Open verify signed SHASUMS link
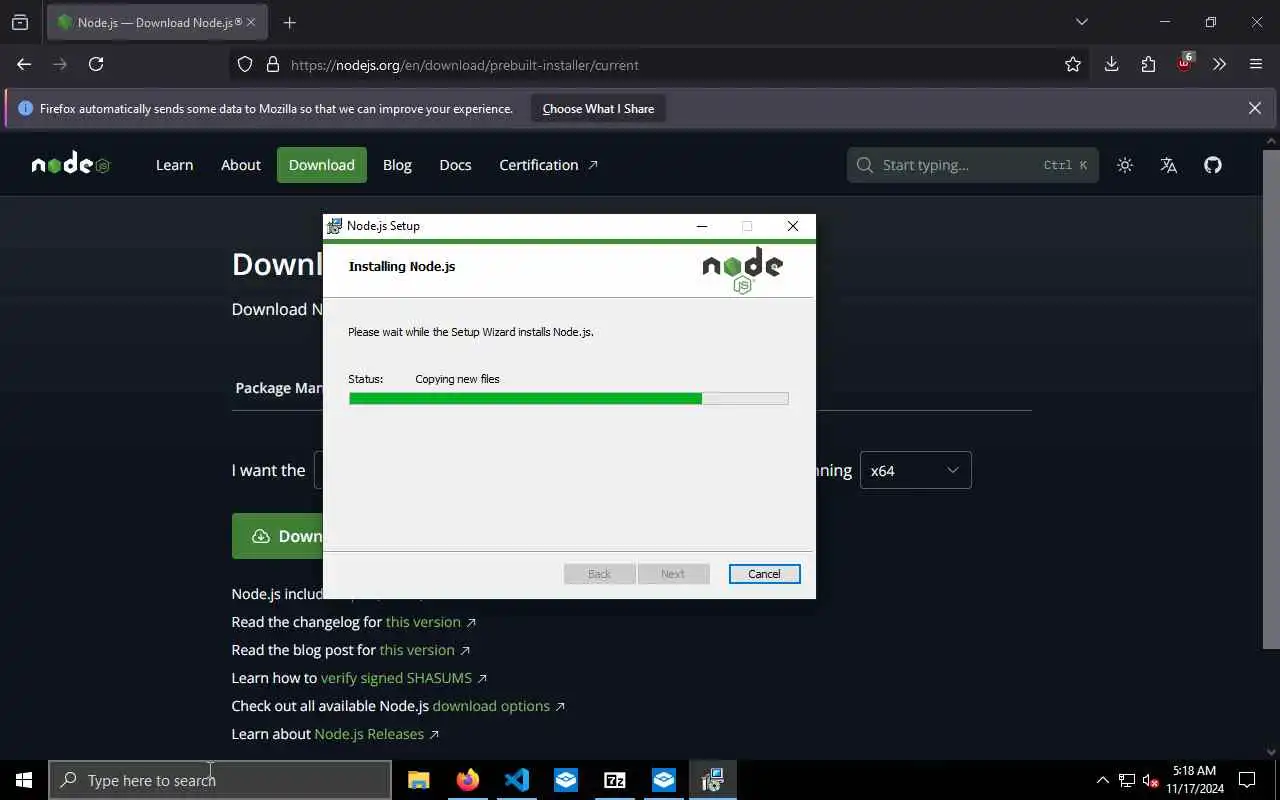The height and width of the screenshot is (800, 1280). [x=396, y=678]
